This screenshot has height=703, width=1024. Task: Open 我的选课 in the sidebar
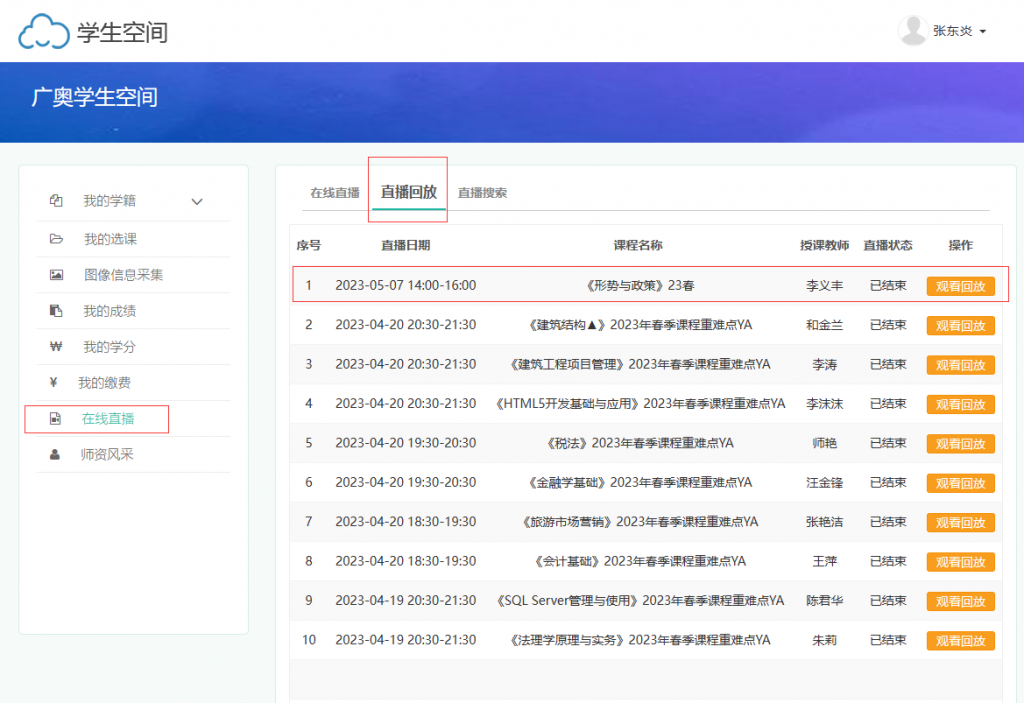[110, 239]
